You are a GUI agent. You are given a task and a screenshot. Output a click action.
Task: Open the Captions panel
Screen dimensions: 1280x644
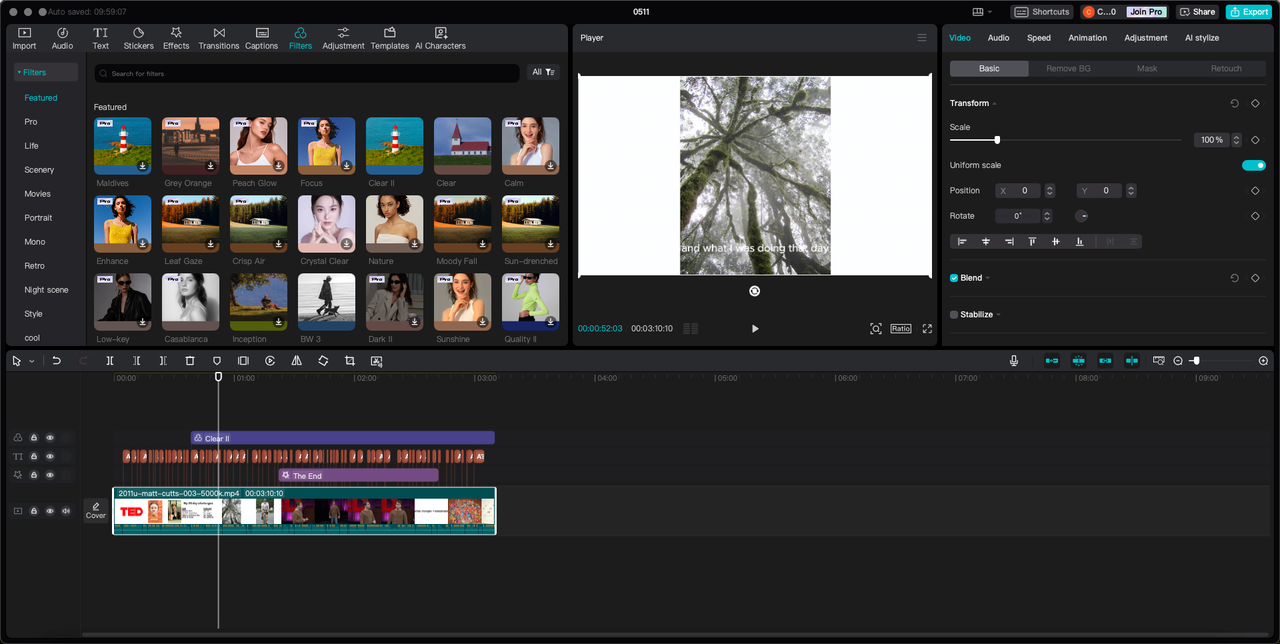[x=261, y=38]
